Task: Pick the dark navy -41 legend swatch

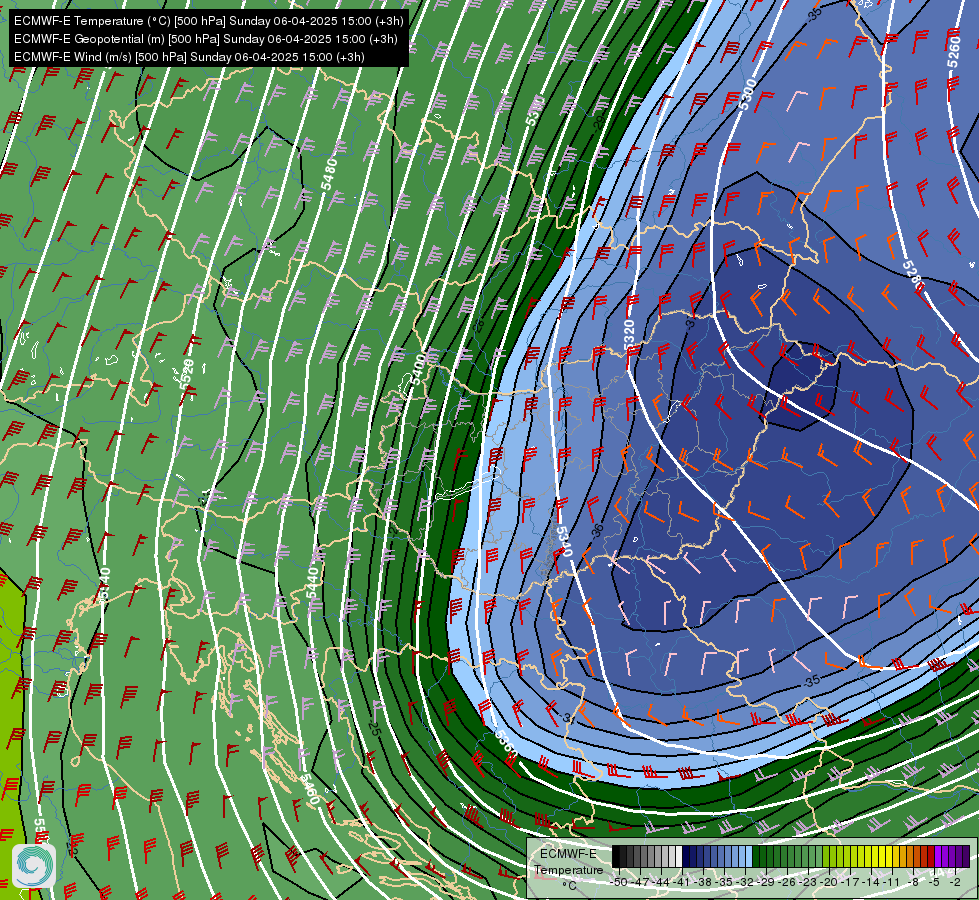Action: pos(686,856)
